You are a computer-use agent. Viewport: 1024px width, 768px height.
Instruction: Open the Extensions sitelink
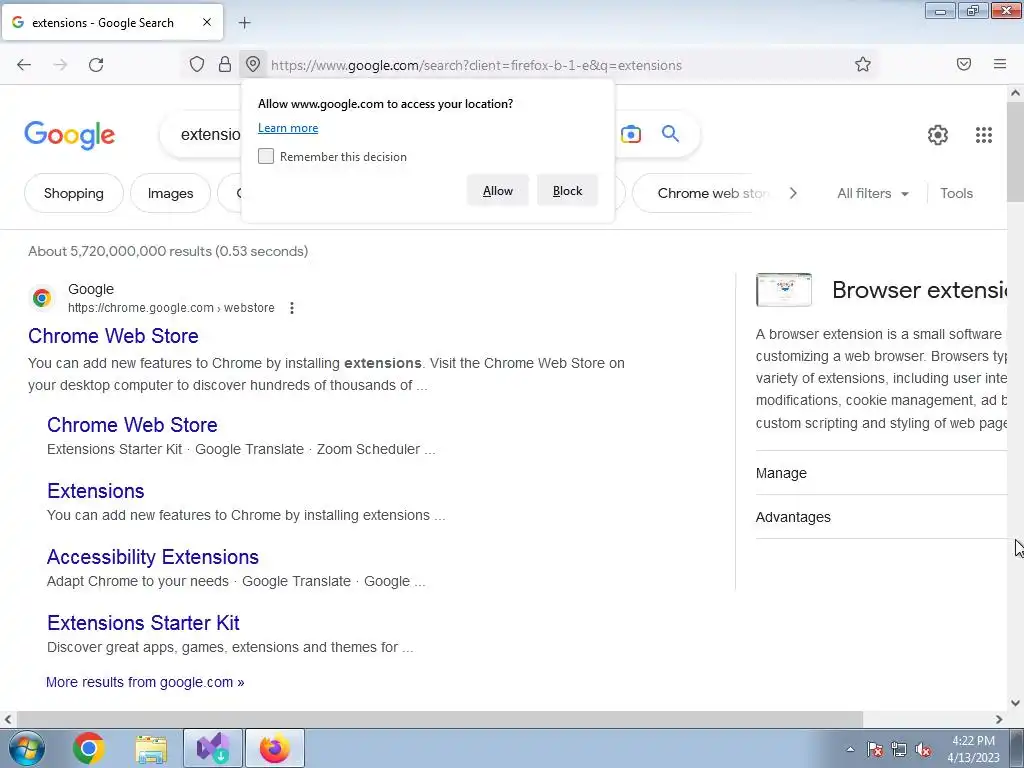click(x=95, y=490)
